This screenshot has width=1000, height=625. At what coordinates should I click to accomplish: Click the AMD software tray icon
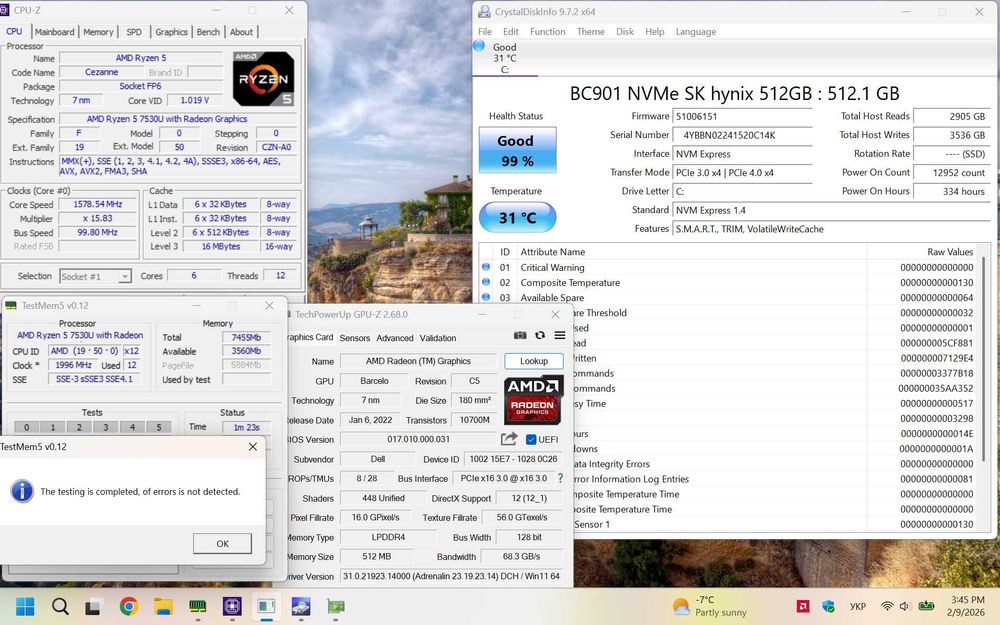coord(803,606)
